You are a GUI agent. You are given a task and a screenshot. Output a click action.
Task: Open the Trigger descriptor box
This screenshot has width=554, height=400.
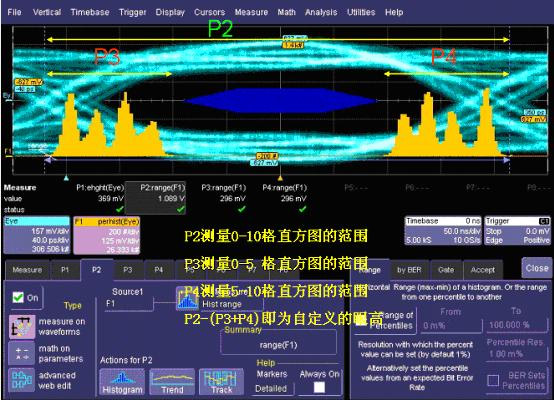[518, 231]
